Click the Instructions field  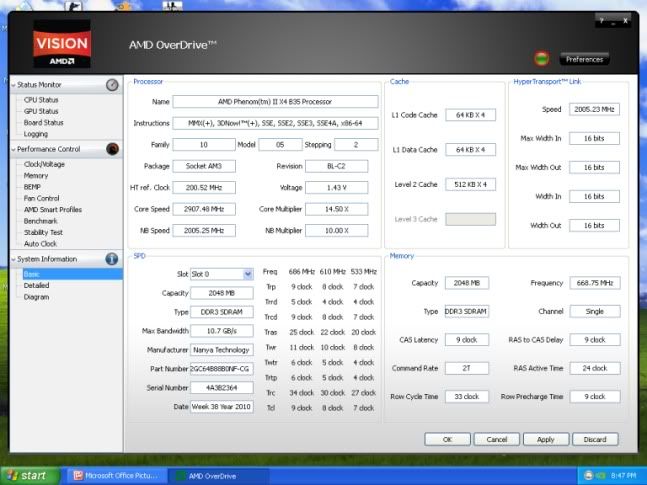click(275, 123)
